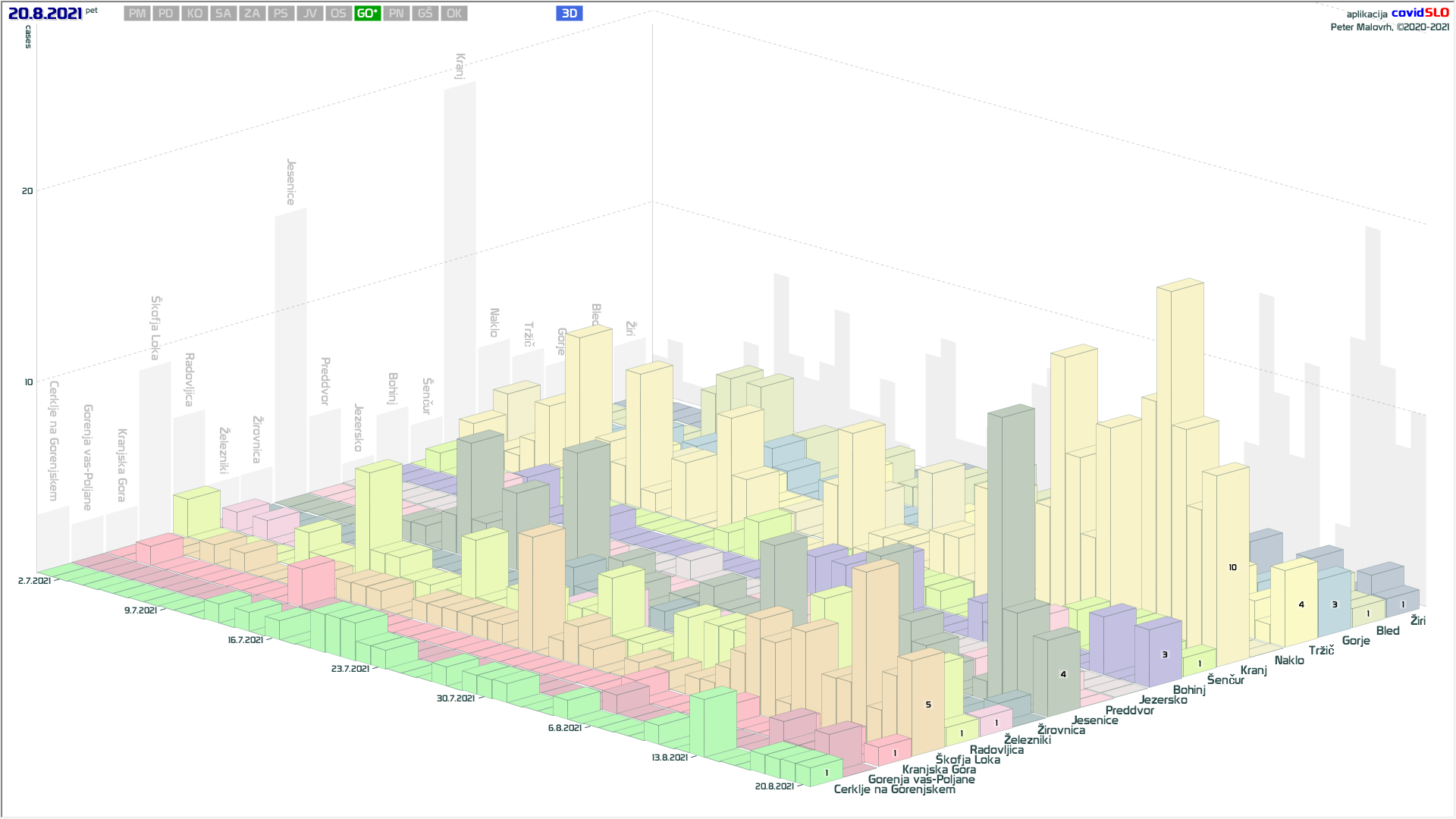Image resolution: width=1456 pixels, height=819 pixels.
Task: Choose the OK region button
Action: coord(453,14)
